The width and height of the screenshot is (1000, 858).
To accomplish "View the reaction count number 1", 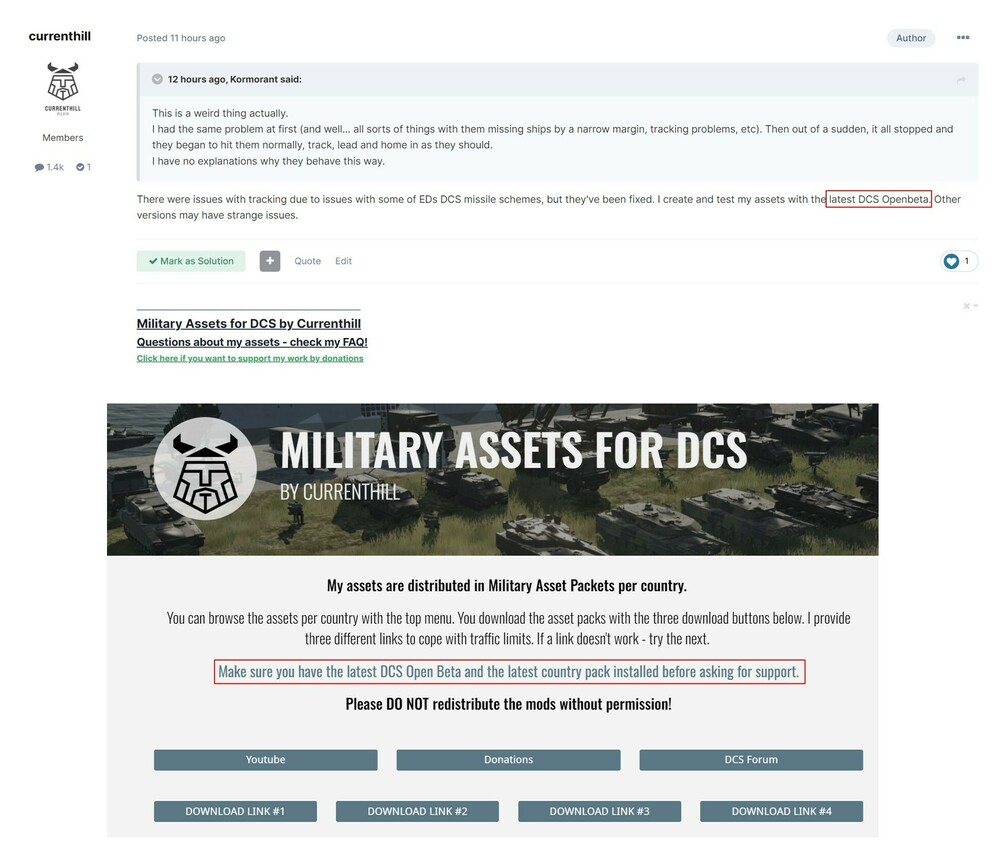I will 966,260.
